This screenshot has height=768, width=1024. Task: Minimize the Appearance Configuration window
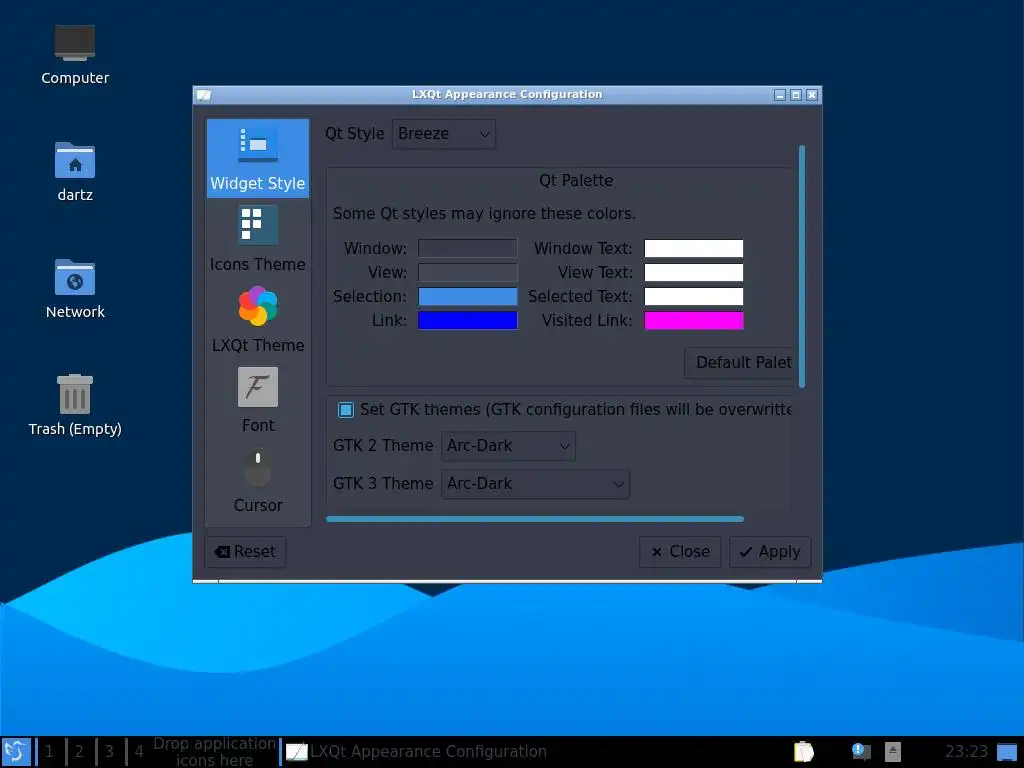[780, 95]
